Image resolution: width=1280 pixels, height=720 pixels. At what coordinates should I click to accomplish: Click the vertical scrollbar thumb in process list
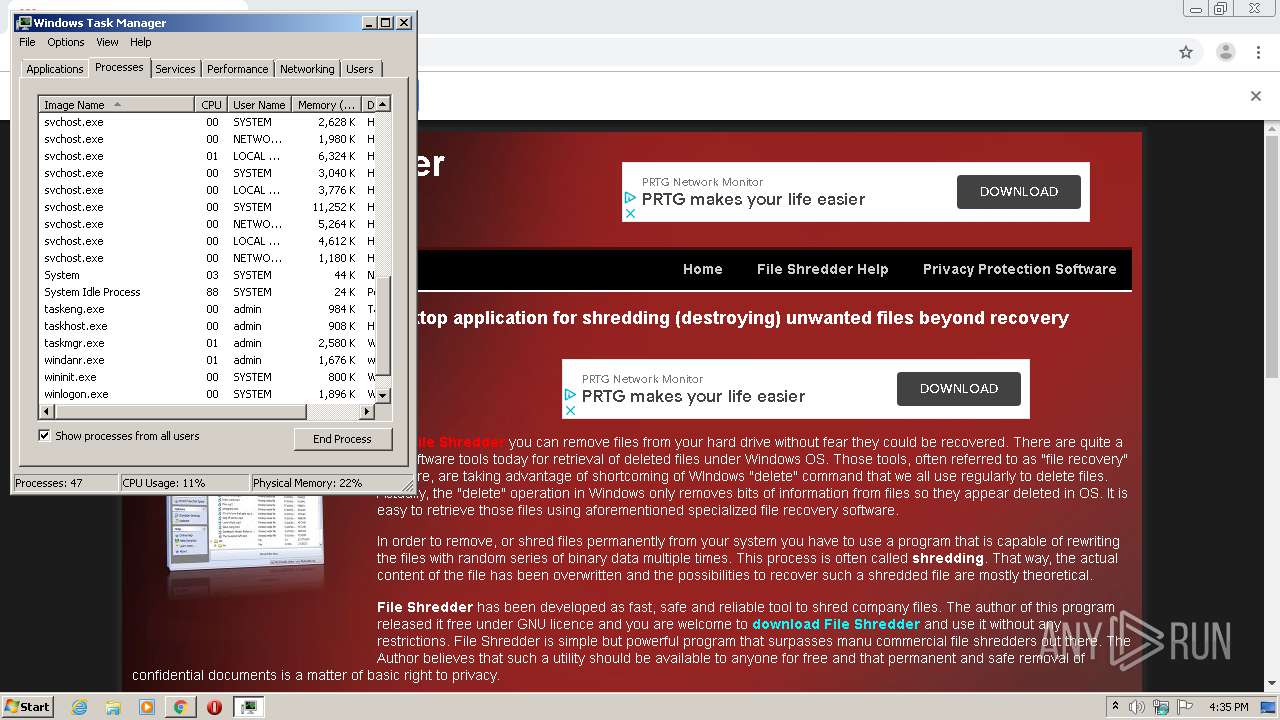pos(383,326)
